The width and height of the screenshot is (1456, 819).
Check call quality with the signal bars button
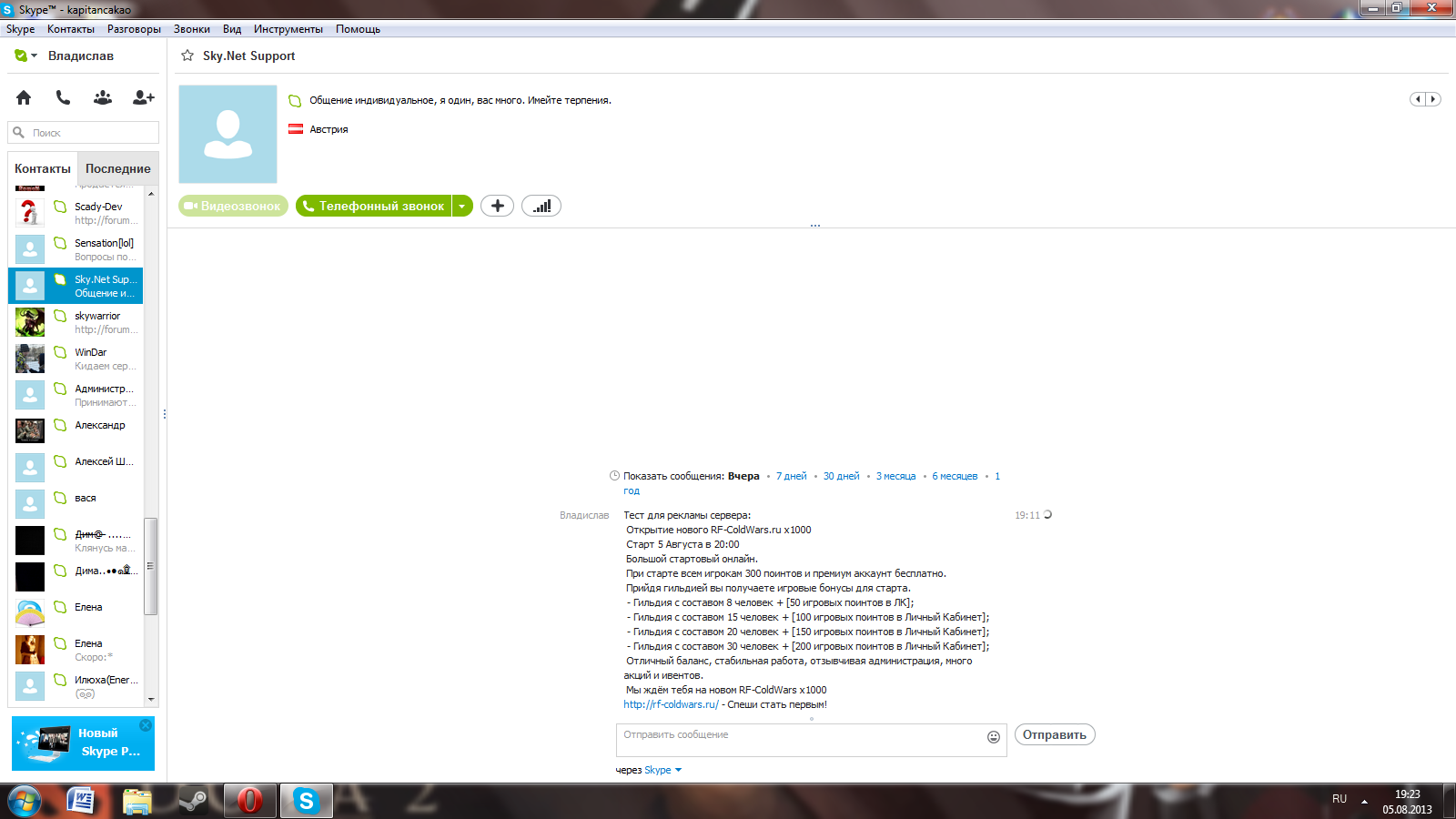click(x=541, y=206)
